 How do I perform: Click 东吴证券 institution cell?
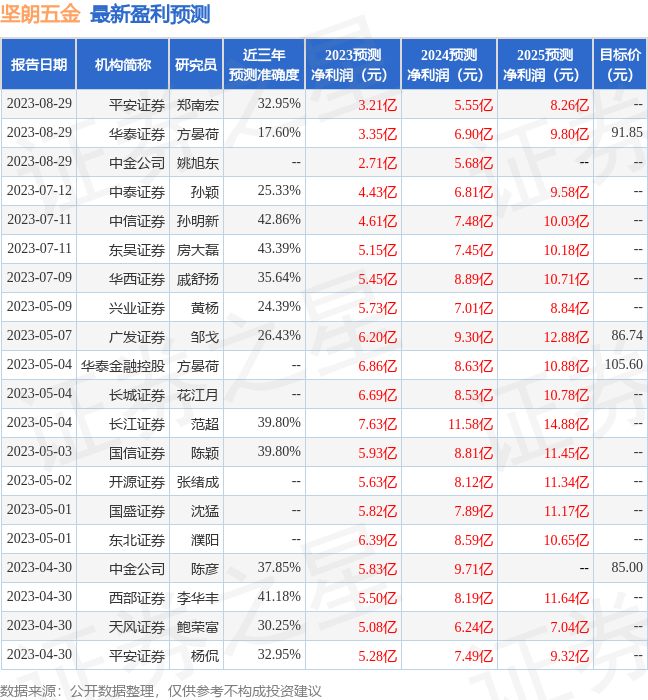coord(137,250)
